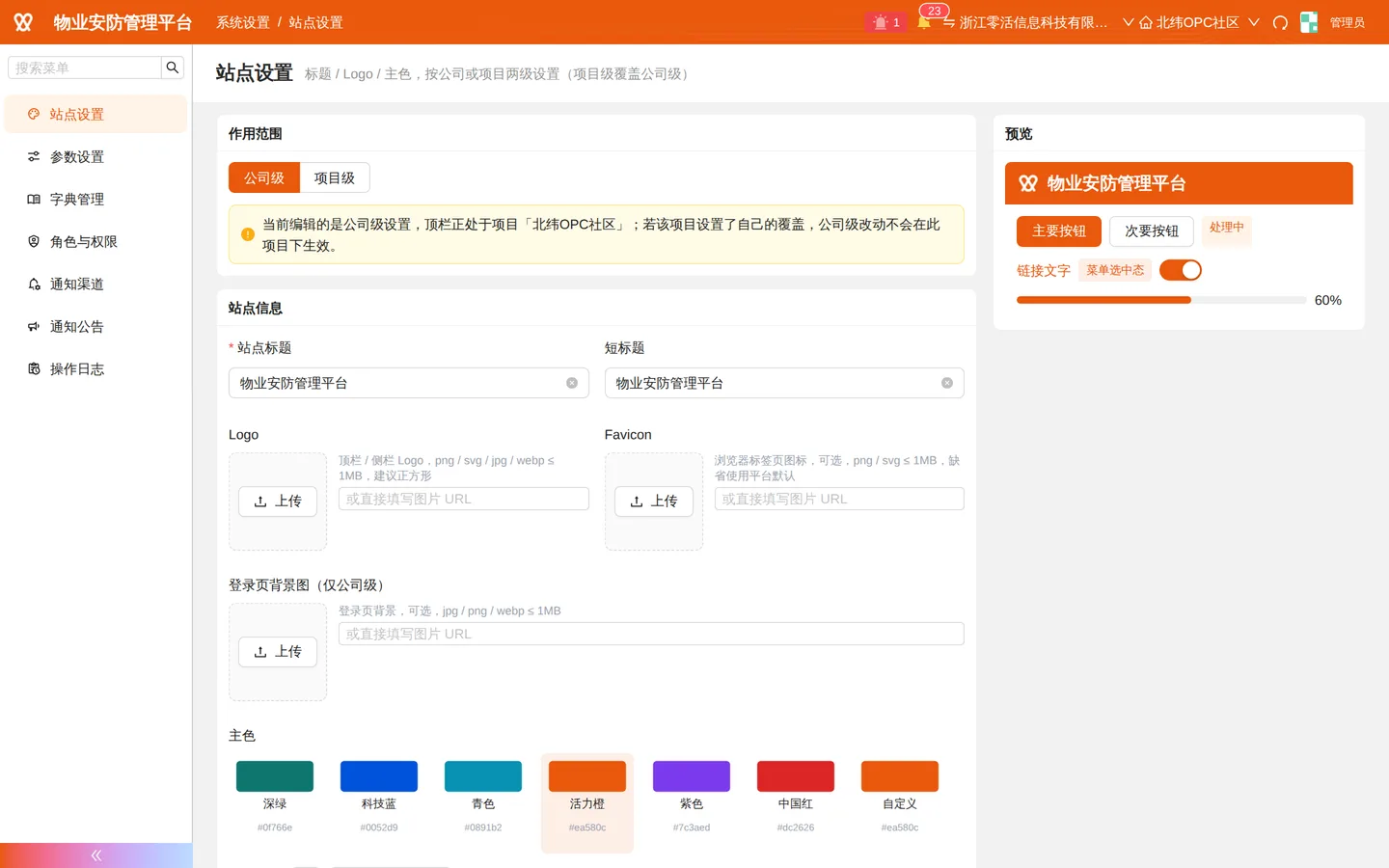This screenshot has height=868, width=1389.
Task: Click the switch-company arrows icon
Action: pos(949,22)
